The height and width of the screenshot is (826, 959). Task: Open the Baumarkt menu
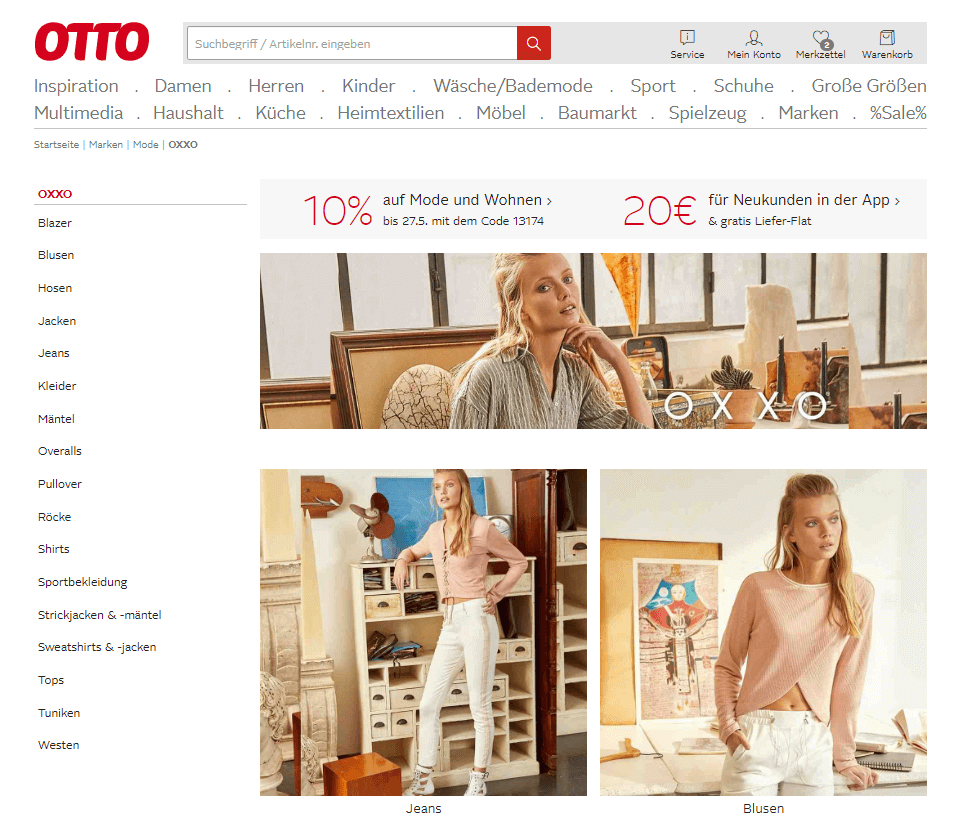[x=597, y=112]
